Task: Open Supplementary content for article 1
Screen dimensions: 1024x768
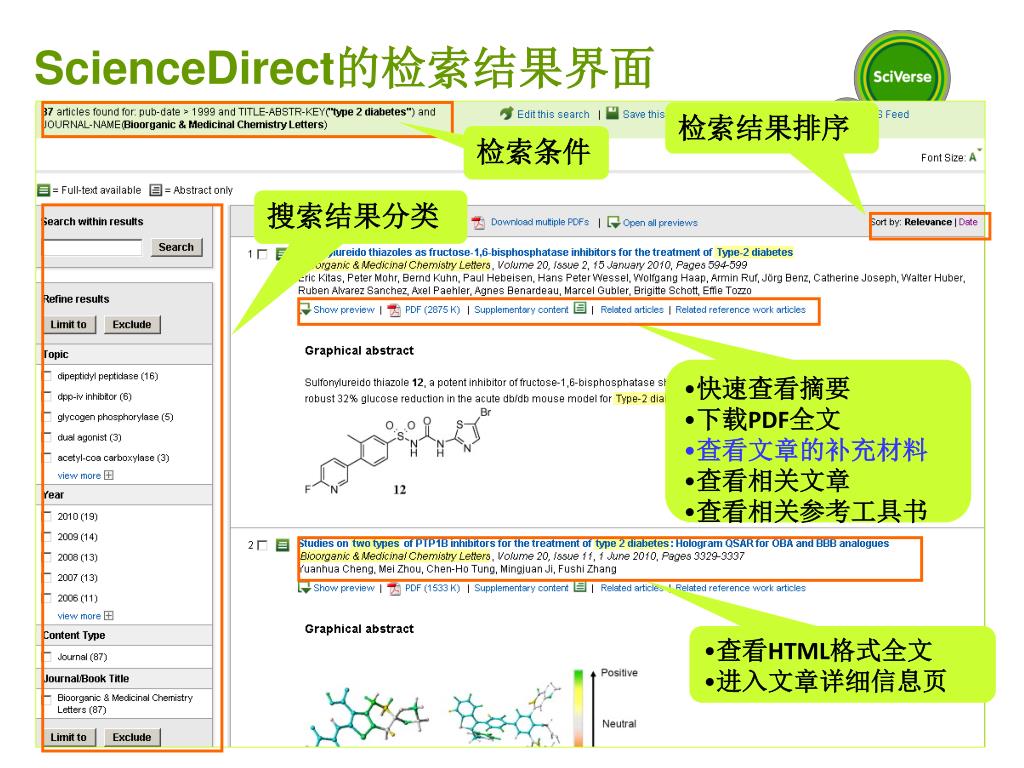Action: click(521, 310)
